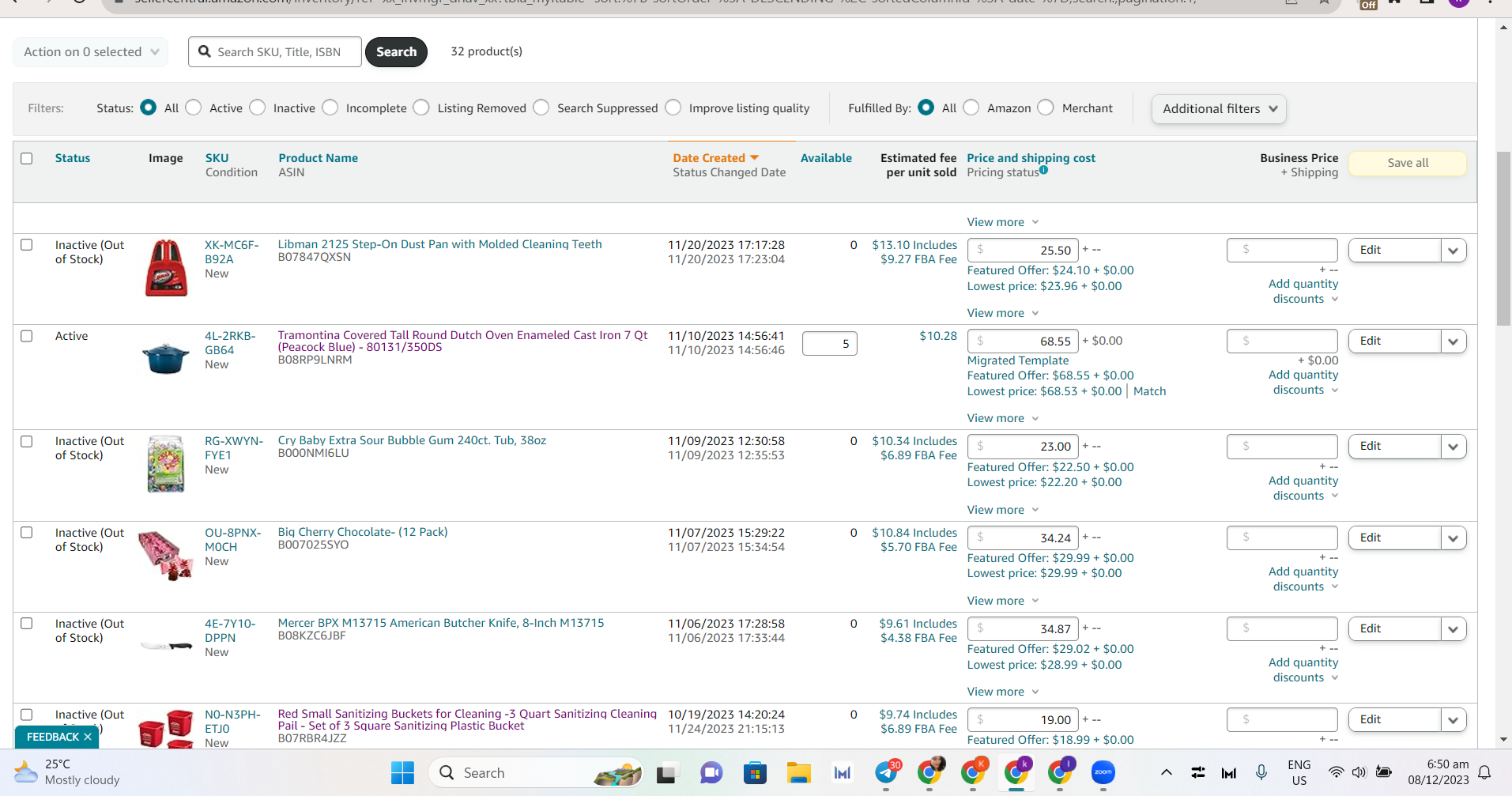Image resolution: width=1512 pixels, height=796 pixels.
Task: Open the Libman Dust Pan product image
Action: click(166, 268)
